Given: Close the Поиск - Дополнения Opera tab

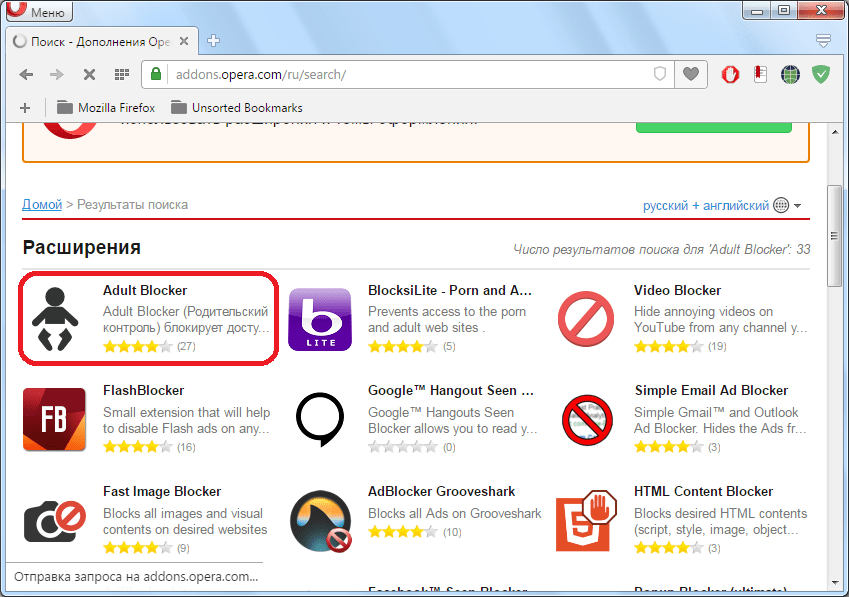Looking at the screenshot, I should point(184,41).
